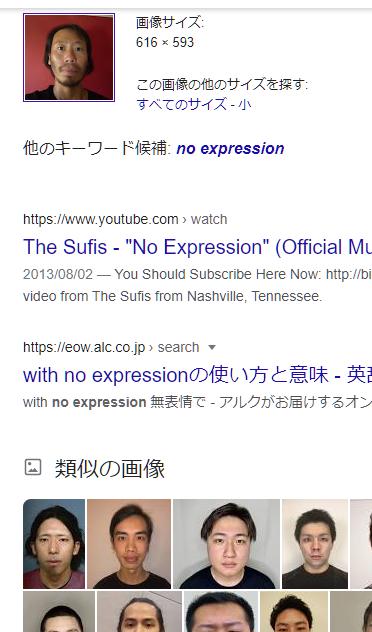Open The Sufis 'No Expression' YouTube result
This screenshot has width=372, height=632.
[197, 247]
